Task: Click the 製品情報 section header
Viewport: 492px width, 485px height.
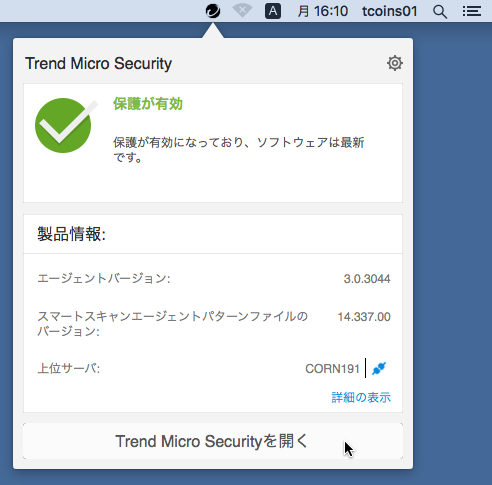Action: pyautogui.click(x=71, y=234)
